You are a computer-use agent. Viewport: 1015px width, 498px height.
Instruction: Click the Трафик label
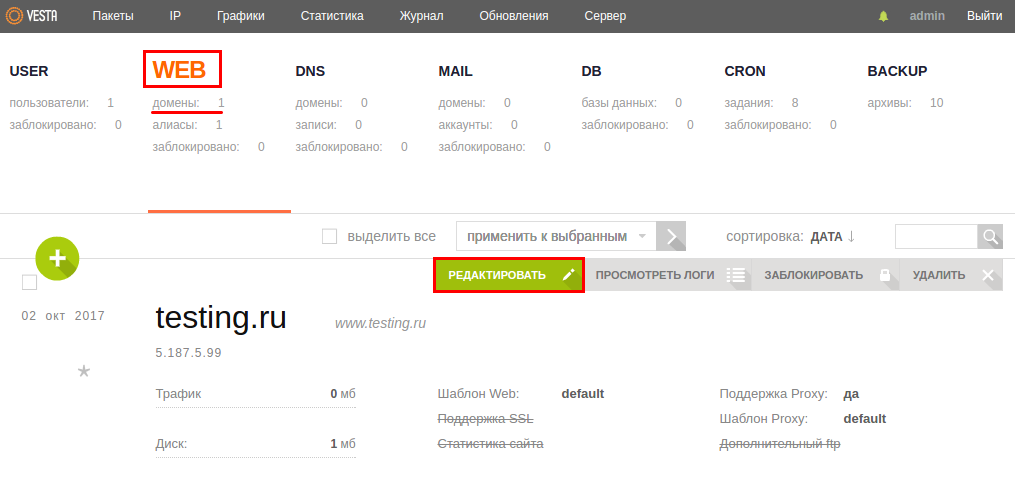click(179, 394)
